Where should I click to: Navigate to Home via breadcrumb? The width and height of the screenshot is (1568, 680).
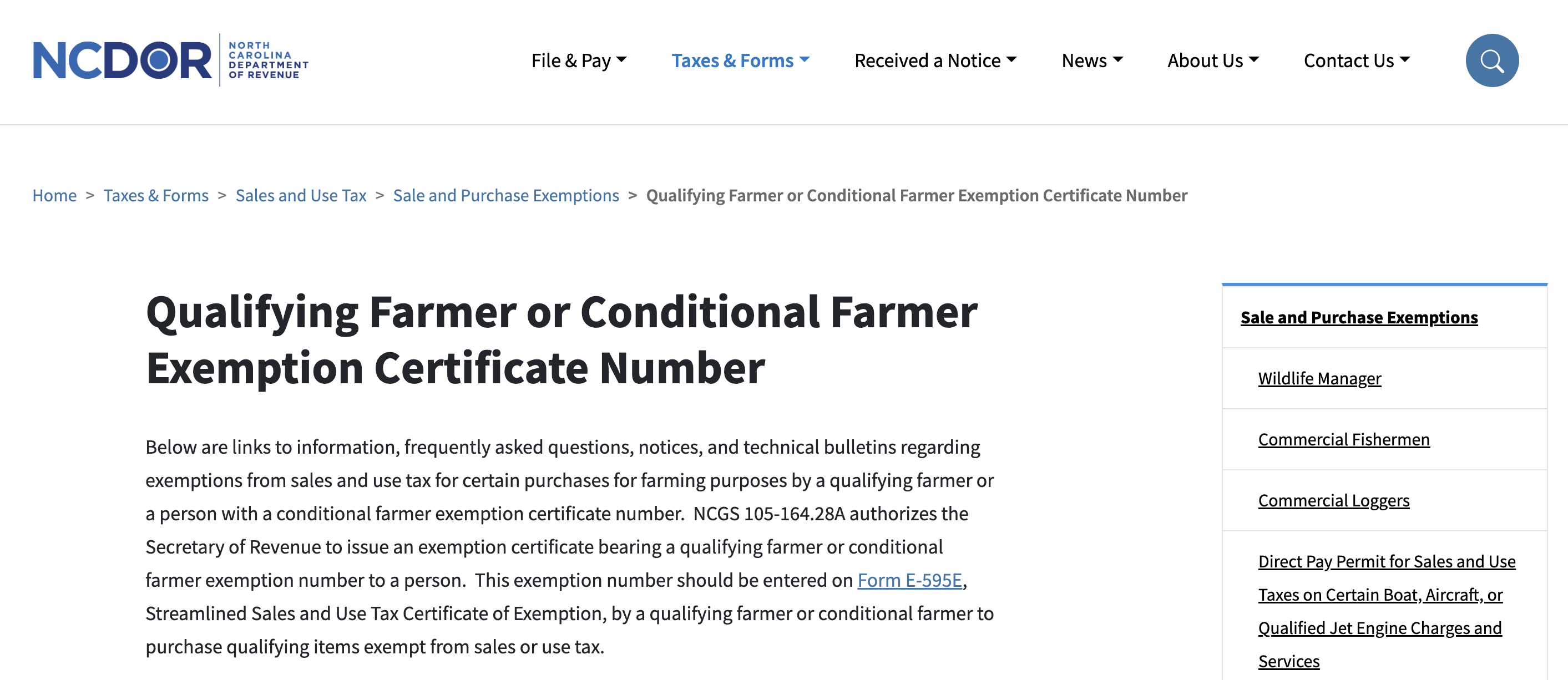(x=54, y=195)
